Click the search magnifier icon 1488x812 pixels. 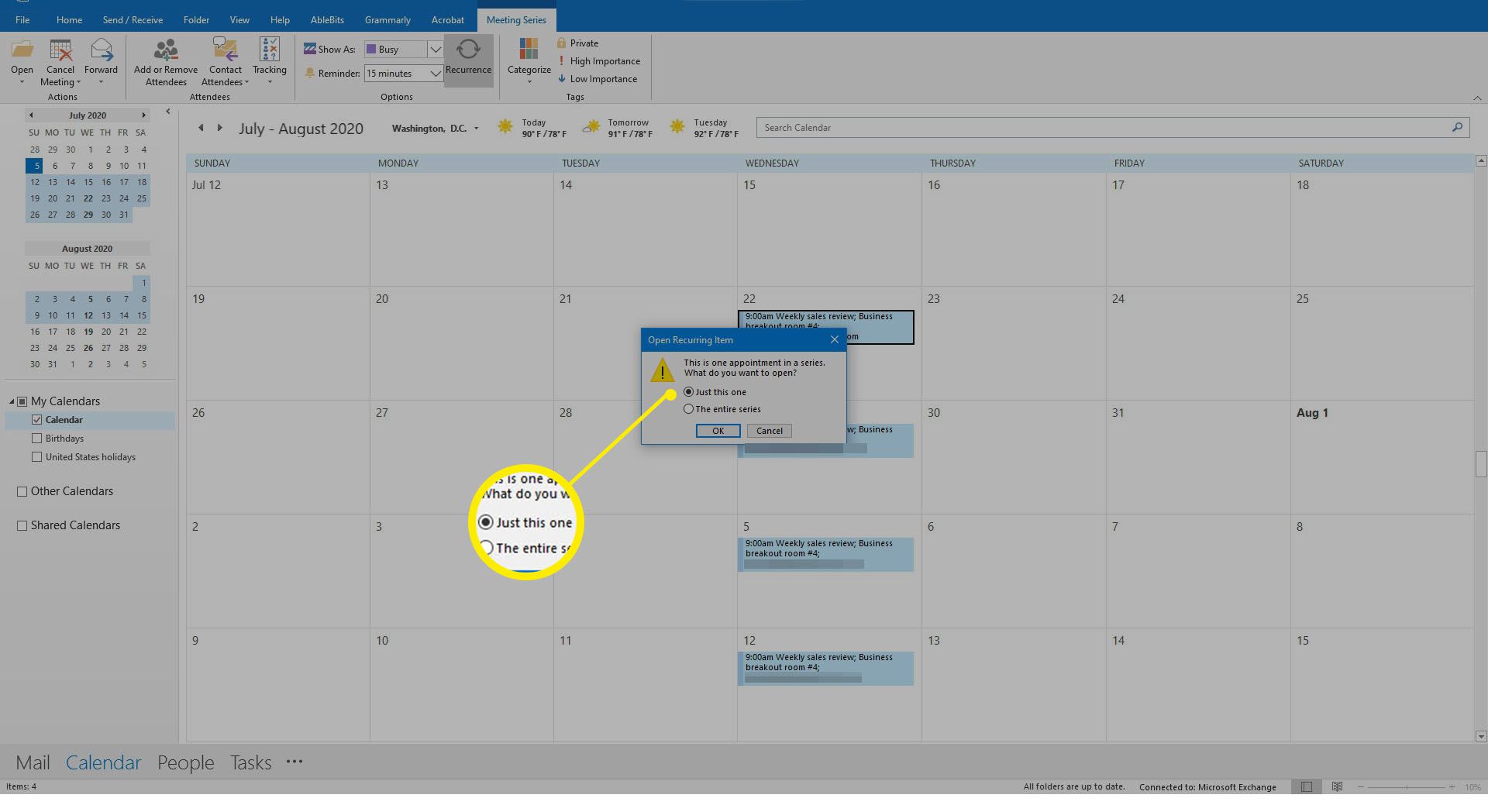point(1457,128)
